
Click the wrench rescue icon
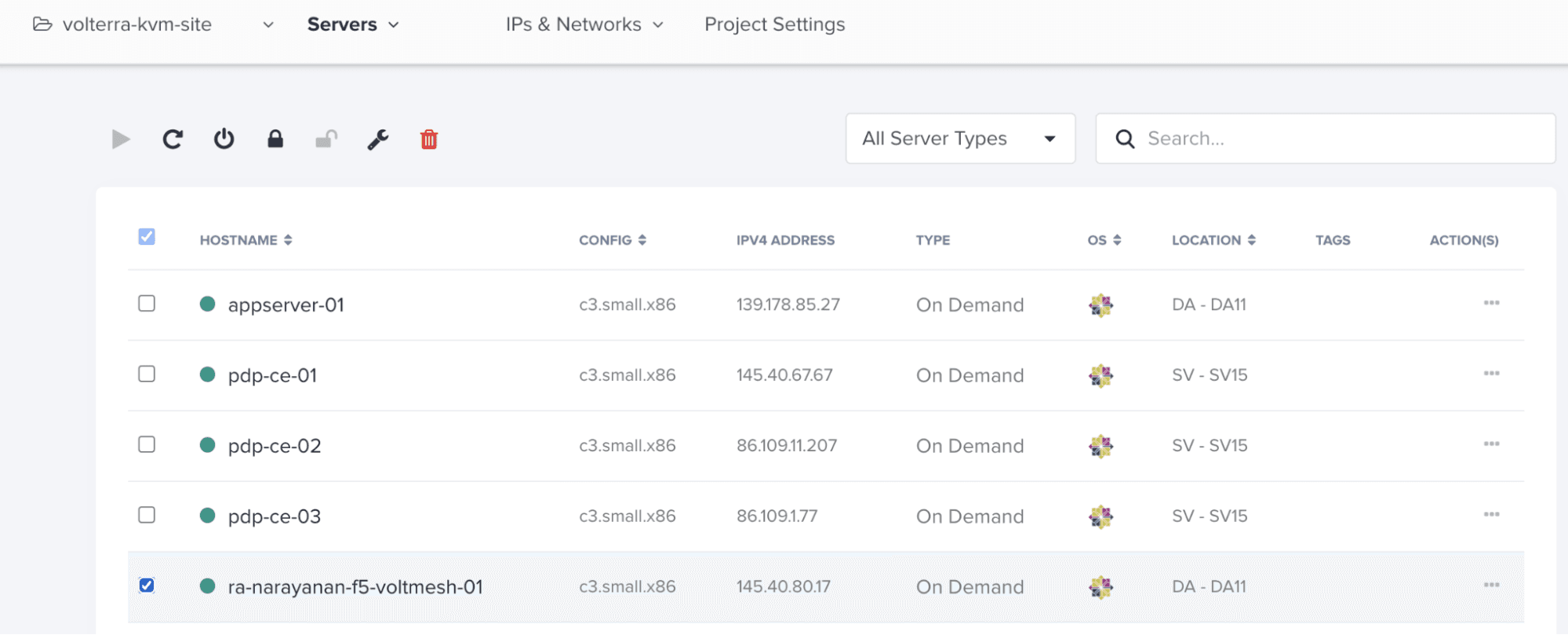pos(378,140)
